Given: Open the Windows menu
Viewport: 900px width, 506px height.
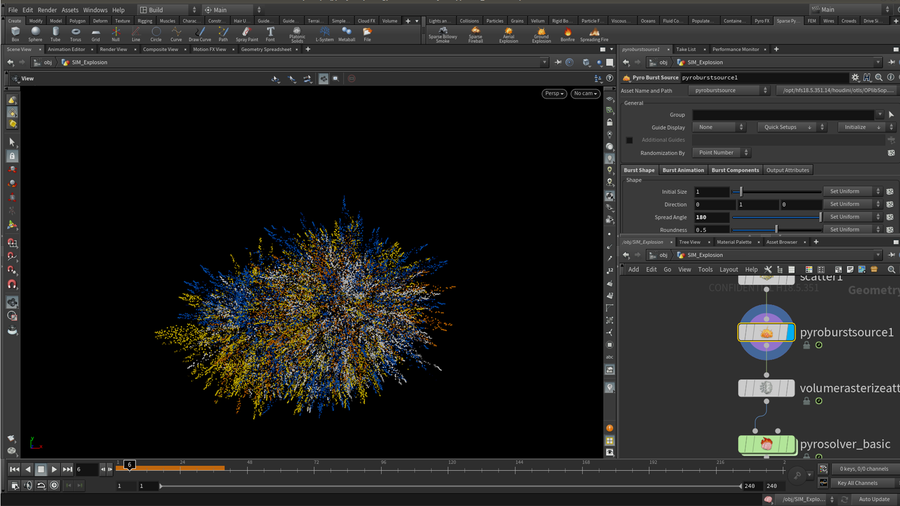Looking at the screenshot, I should pyautogui.click(x=95, y=10).
